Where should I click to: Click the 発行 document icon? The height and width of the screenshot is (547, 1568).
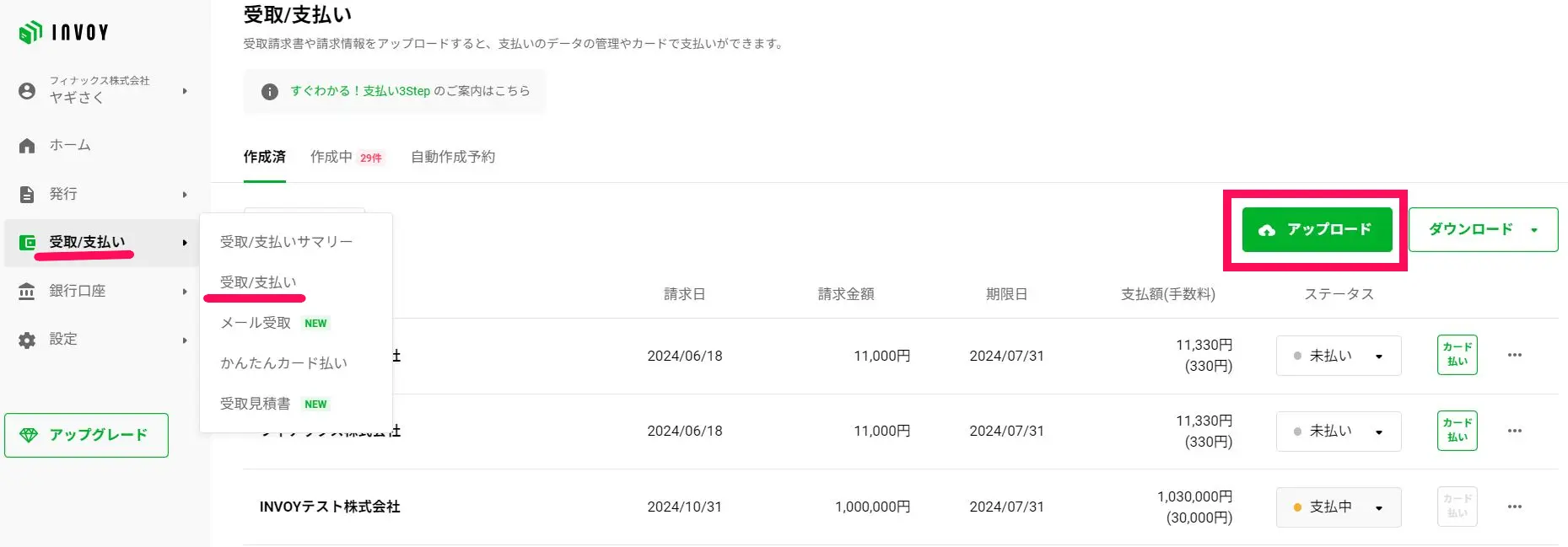pos(27,195)
